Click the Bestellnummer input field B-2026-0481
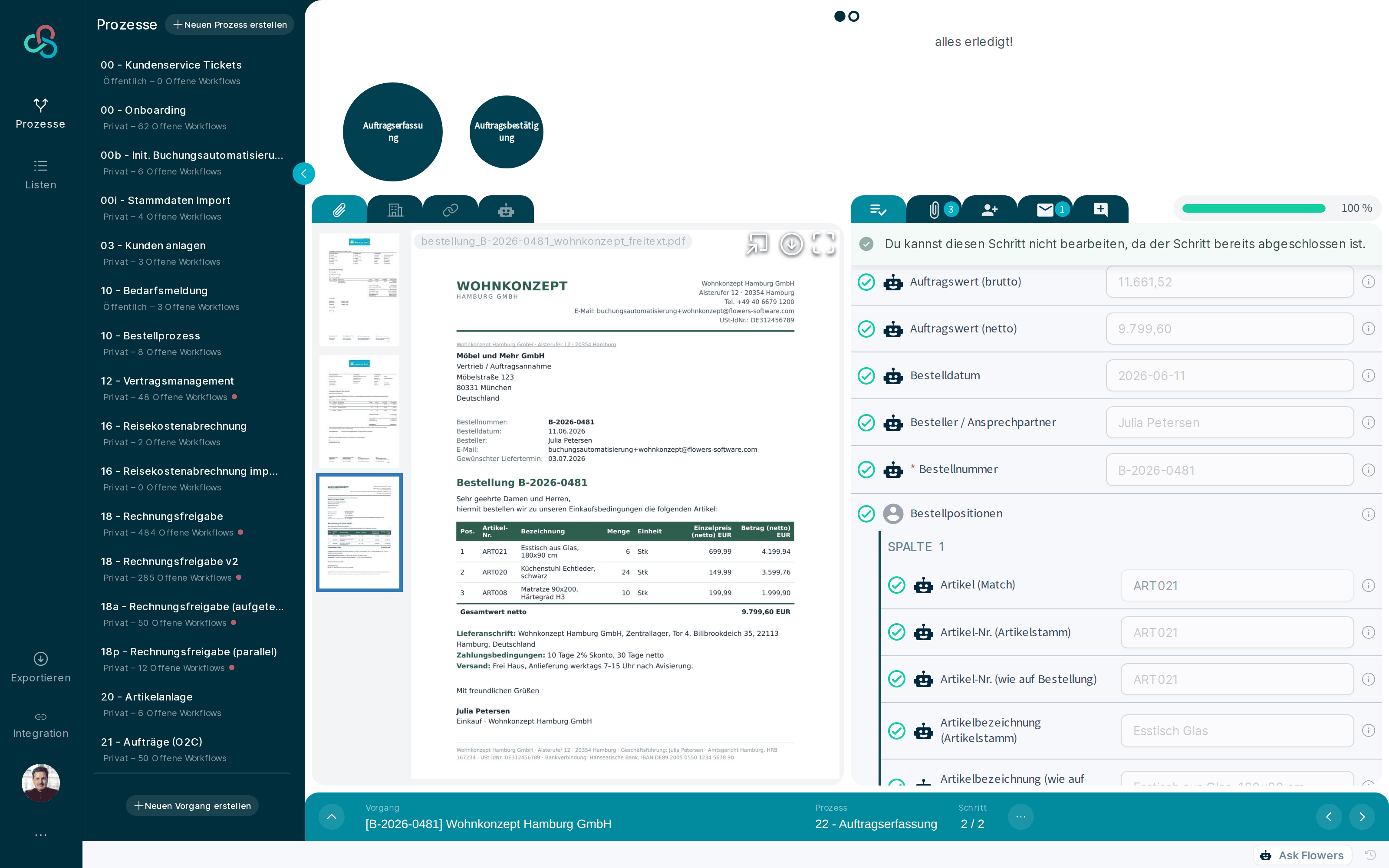The height and width of the screenshot is (868, 1389). point(1229,470)
